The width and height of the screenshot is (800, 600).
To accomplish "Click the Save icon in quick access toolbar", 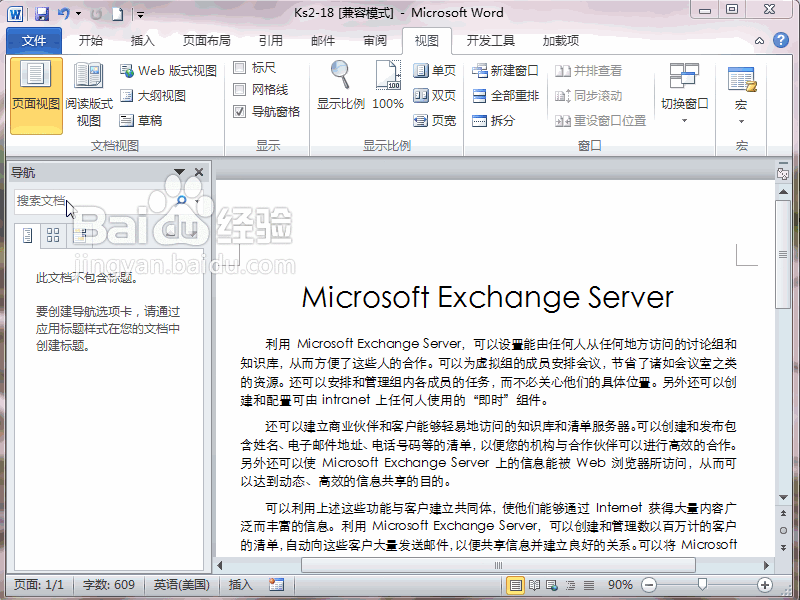I will [42, 14].
